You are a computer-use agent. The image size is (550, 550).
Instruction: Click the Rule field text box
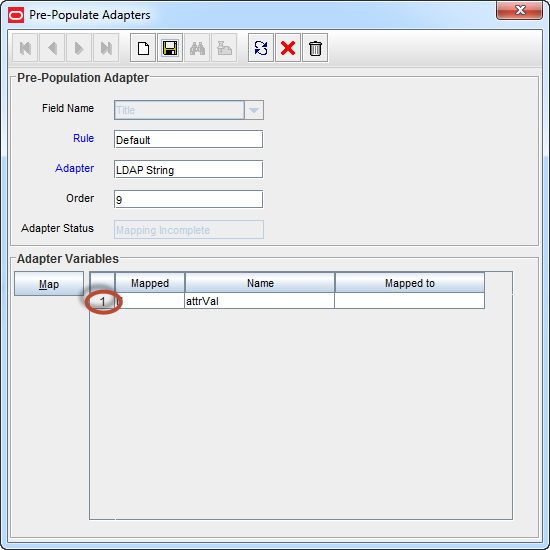[188, 140]
